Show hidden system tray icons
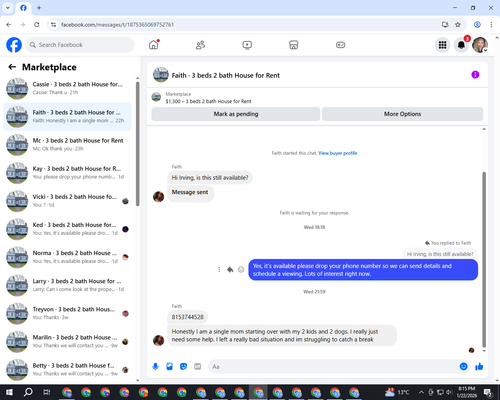Screen dimensions: 500x400 pyautogui.click(x=421, y=392)
